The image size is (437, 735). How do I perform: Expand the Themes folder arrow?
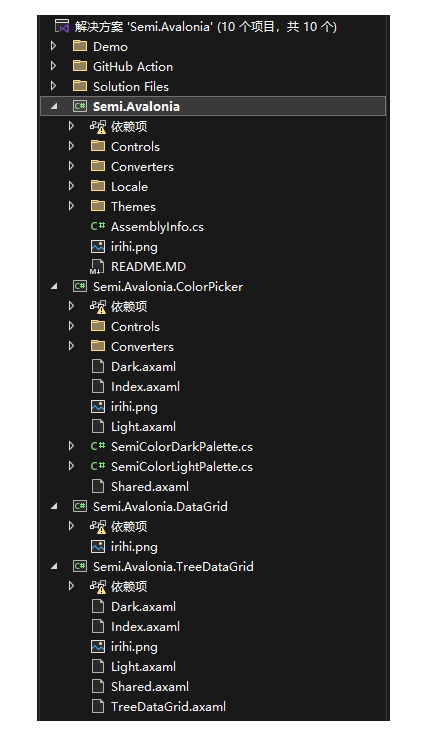(71, 206)
